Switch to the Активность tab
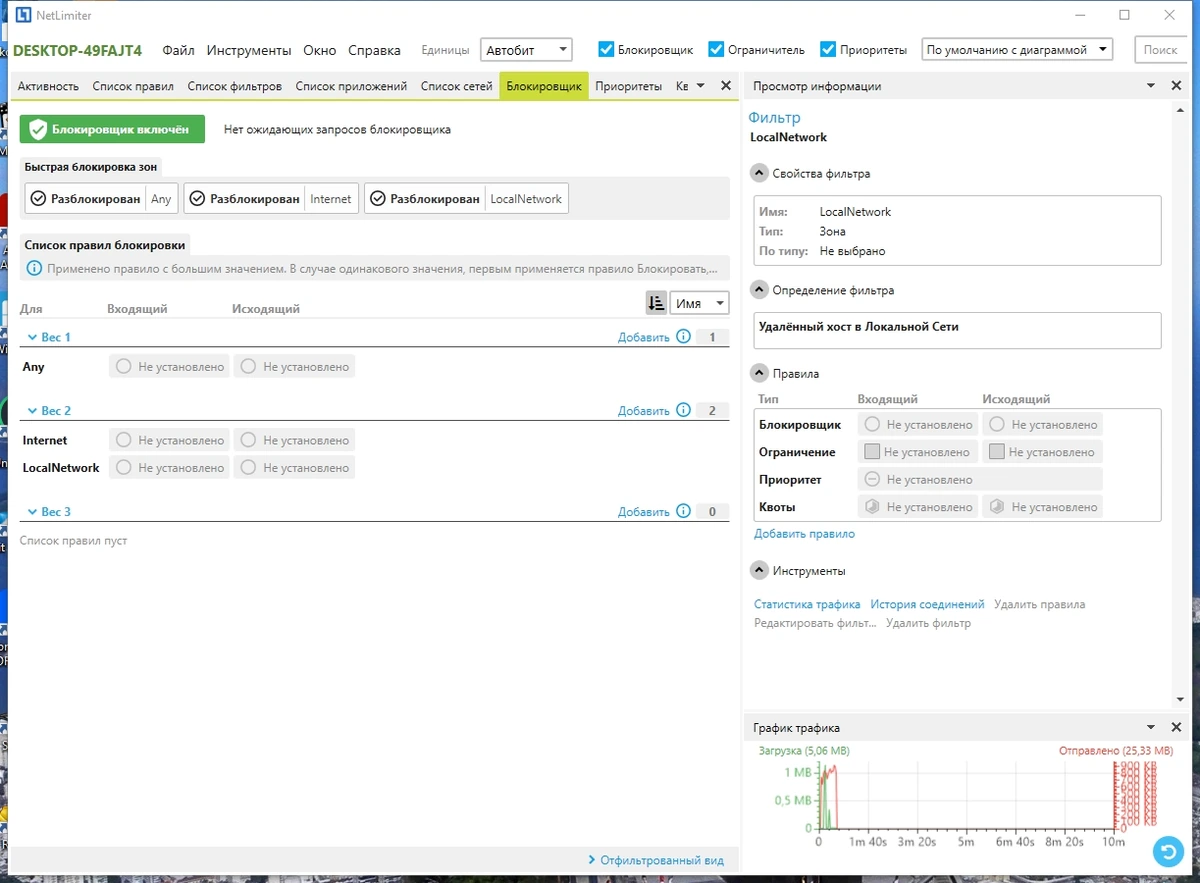The height and width of the screenshot is (883, 1200). [x=48, y=86]
